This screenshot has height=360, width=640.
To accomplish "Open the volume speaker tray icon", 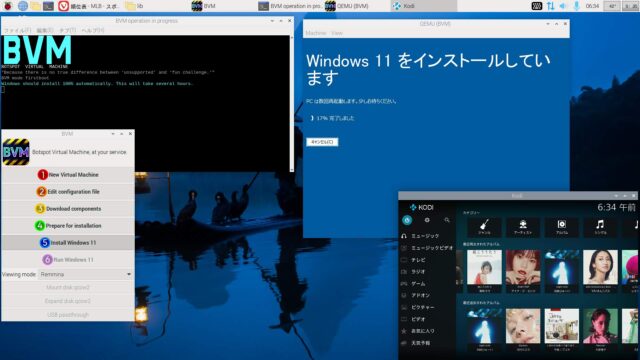I will pos(563,6).
